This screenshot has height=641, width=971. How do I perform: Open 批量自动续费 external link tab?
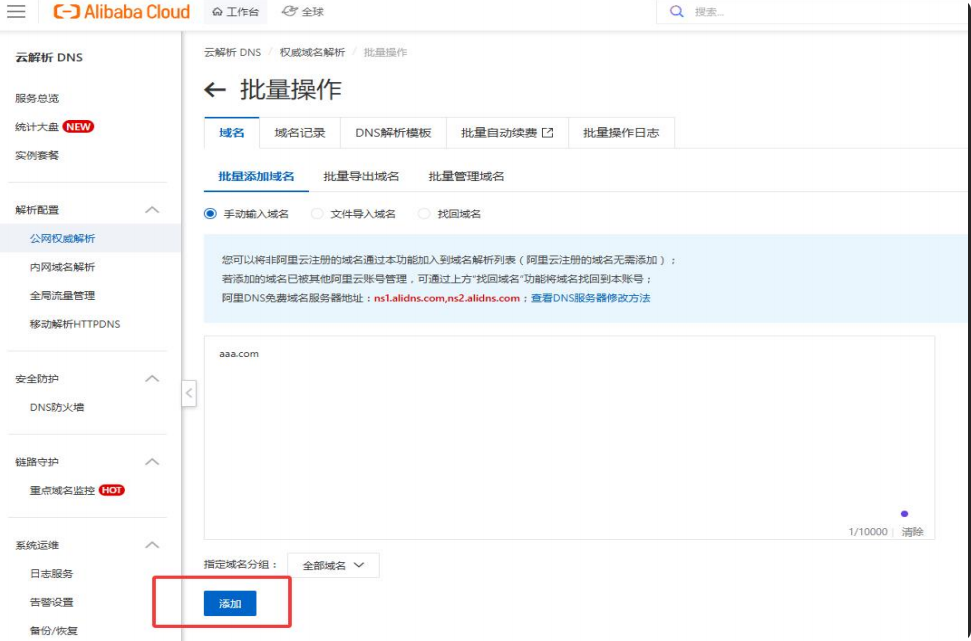(x=507, y=133)
